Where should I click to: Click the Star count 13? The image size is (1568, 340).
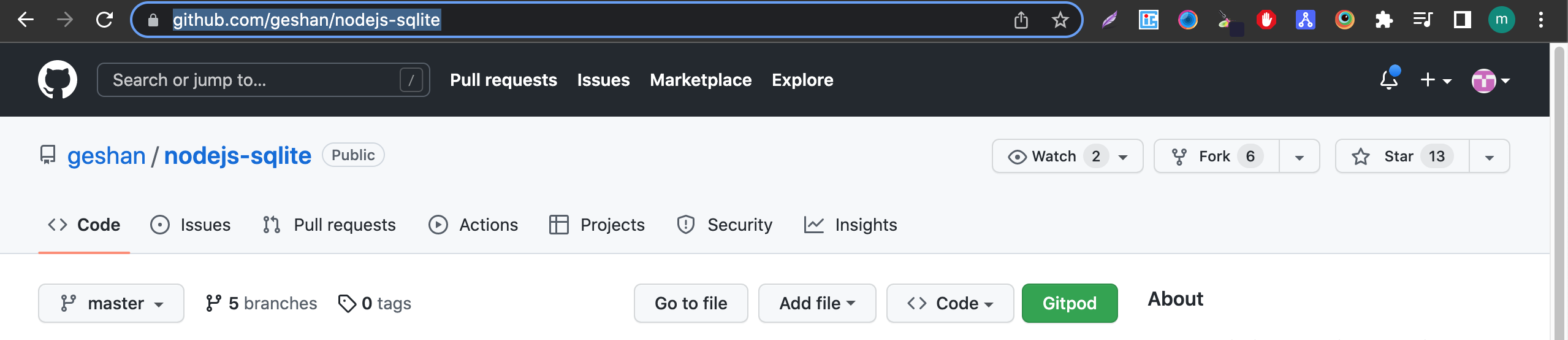tap(1437, 156)
